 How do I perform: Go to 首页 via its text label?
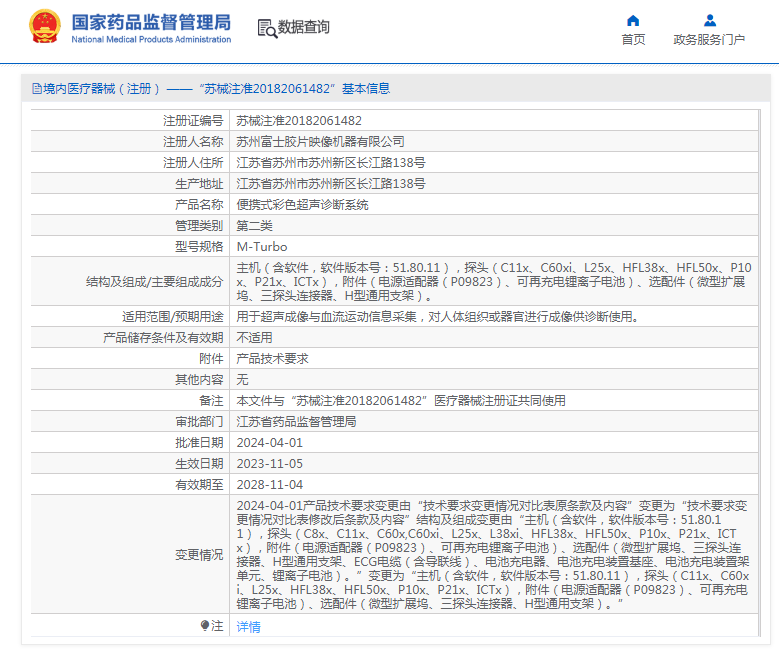tap(633, 40)
